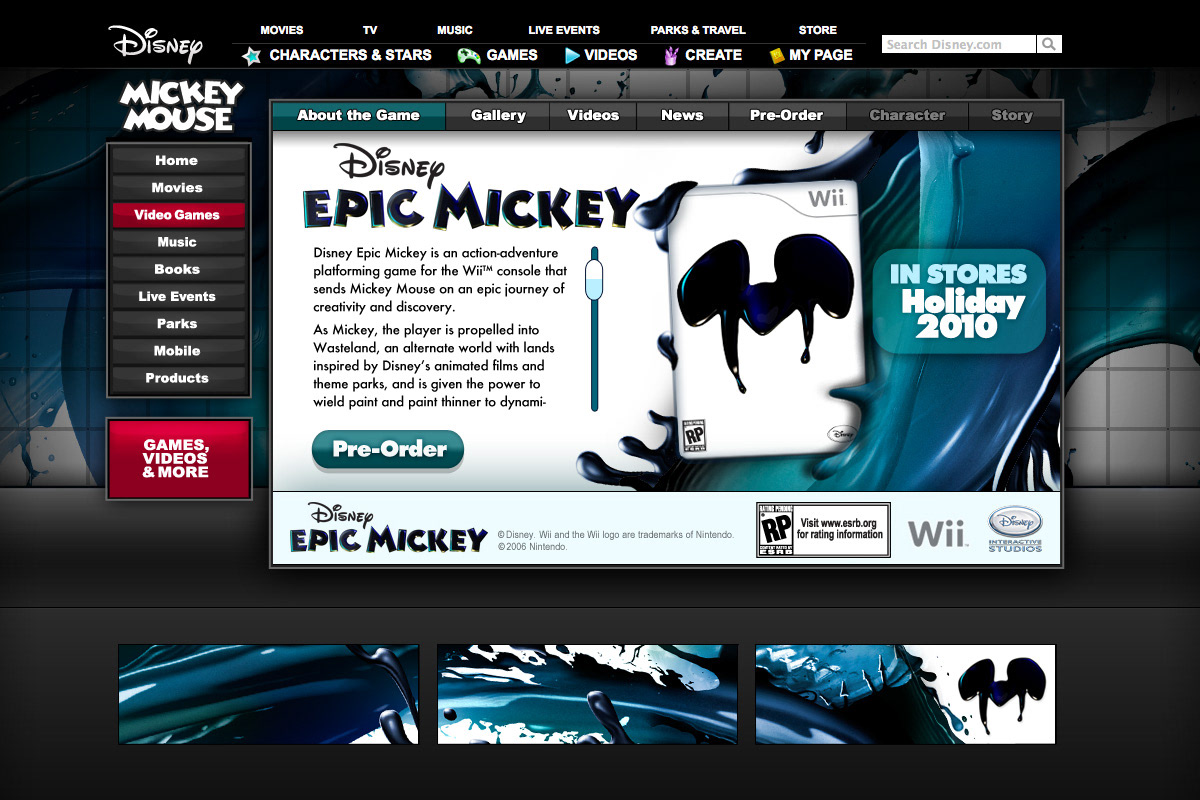Click the green gamepad Games icon
Screen dimensions: 1200x800
tap(469, 56)
